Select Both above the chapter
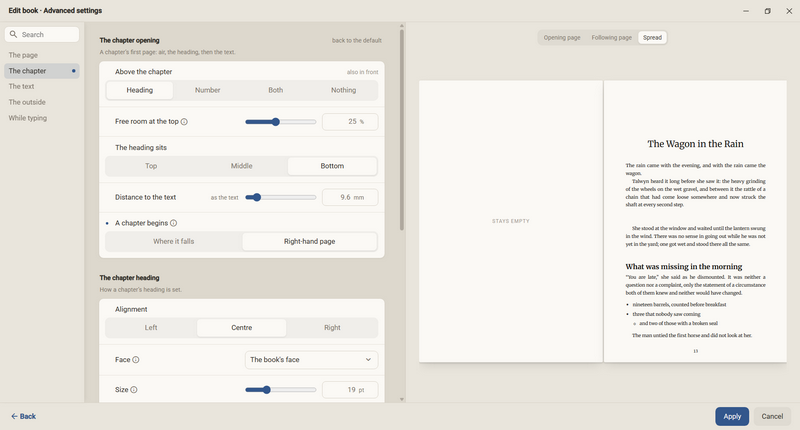 click(x=276, y=90)
